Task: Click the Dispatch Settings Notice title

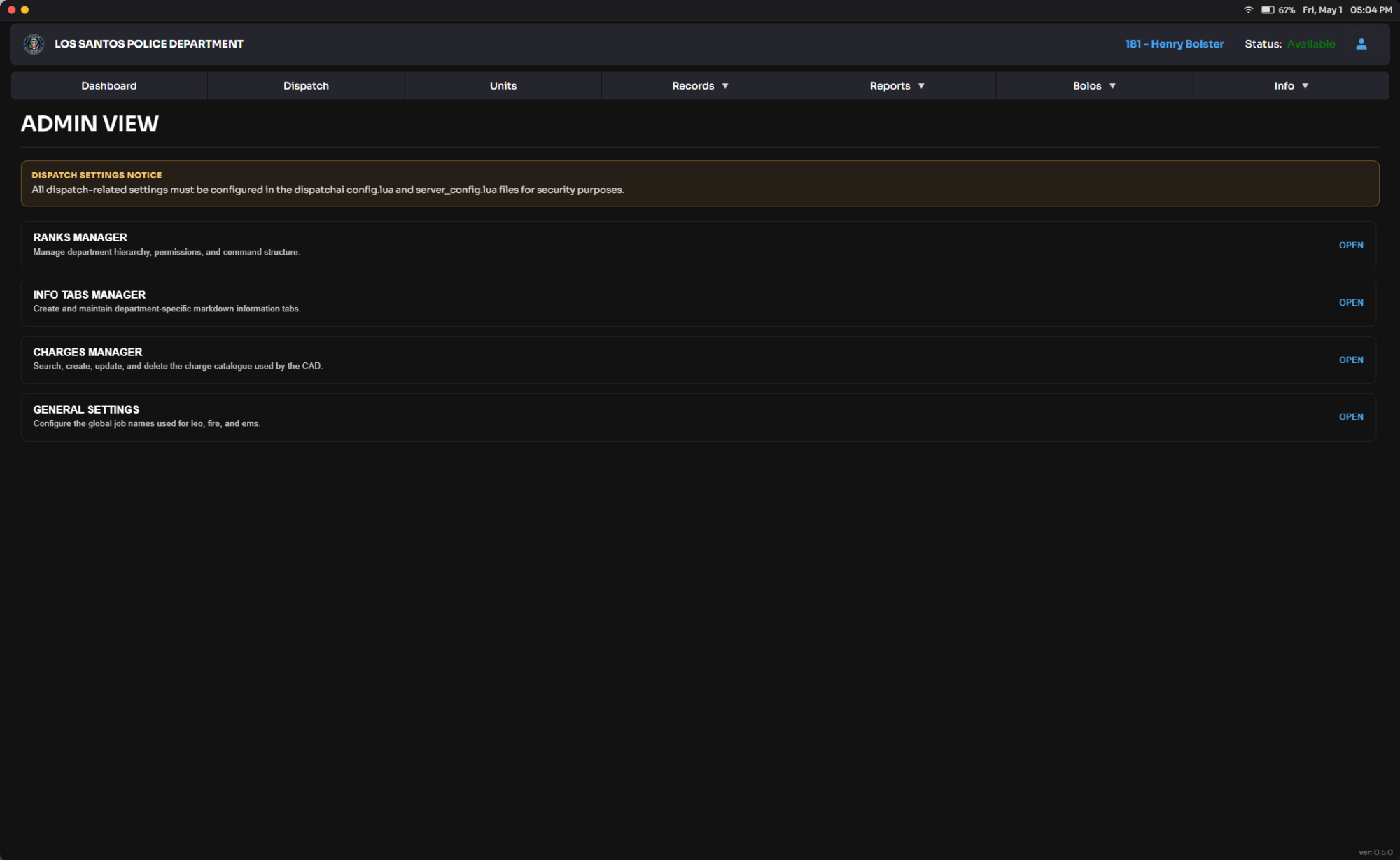Action: (97, 175)
